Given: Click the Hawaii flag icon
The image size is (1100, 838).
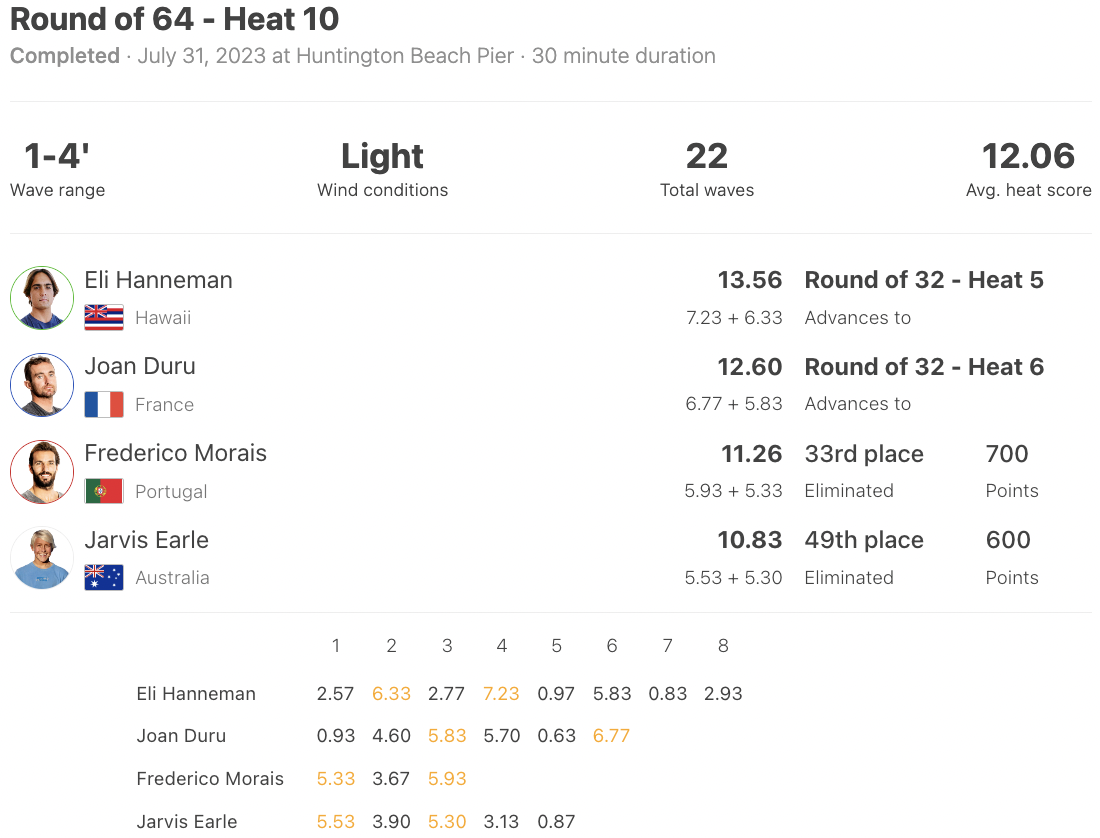Looking at the screenshot, I should pyautogui.click(x=104, y=318).
